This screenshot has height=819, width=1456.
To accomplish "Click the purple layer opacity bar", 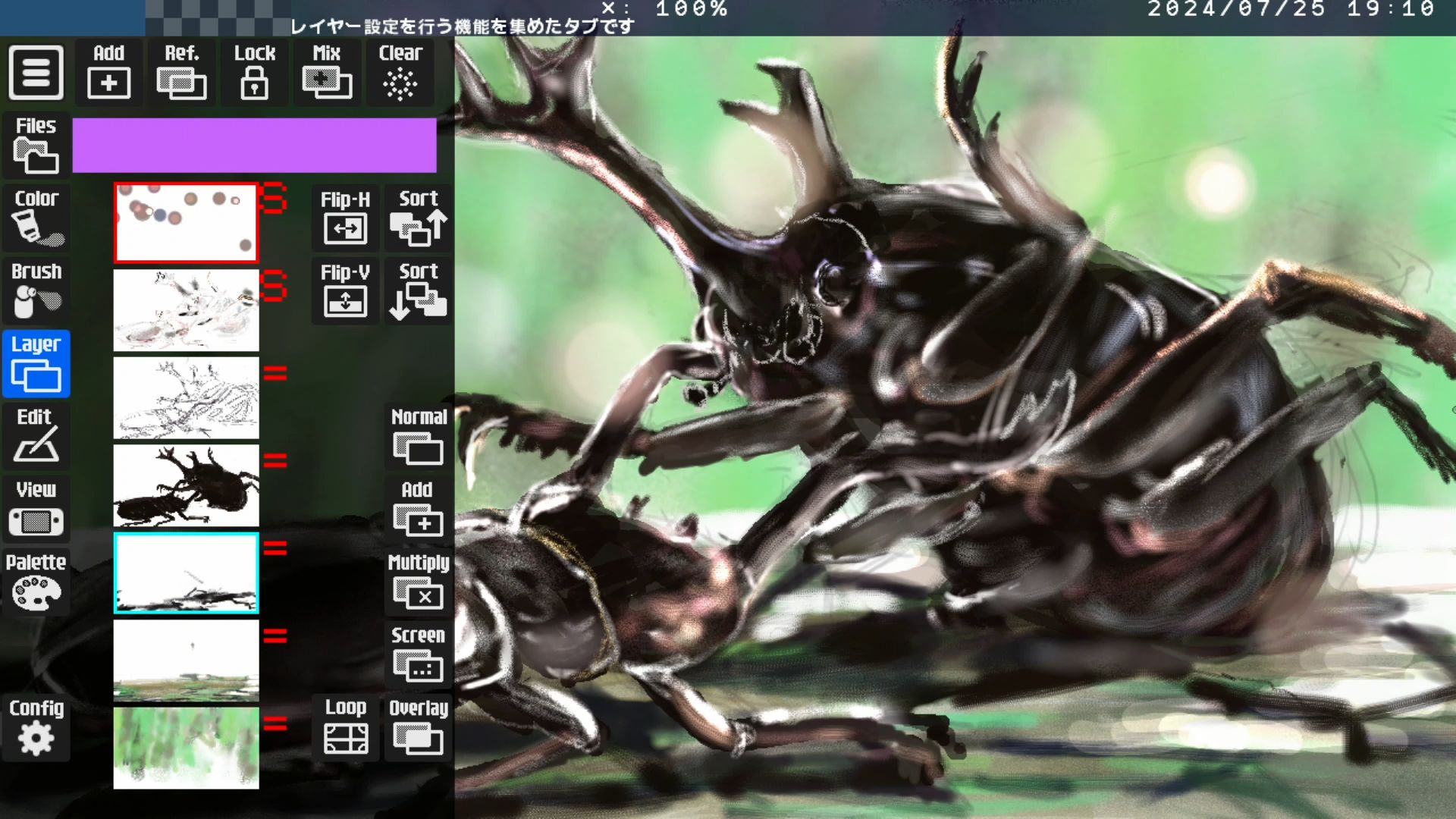I will (x=254, y=145).
